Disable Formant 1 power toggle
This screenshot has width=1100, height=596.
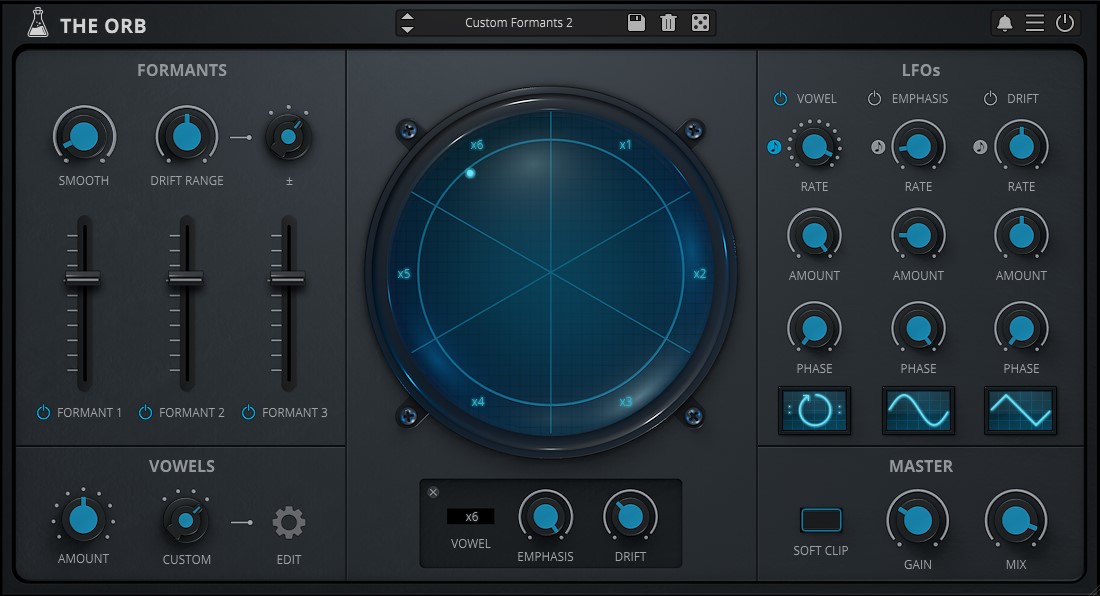pyautogui.click(x=44, y=412)
